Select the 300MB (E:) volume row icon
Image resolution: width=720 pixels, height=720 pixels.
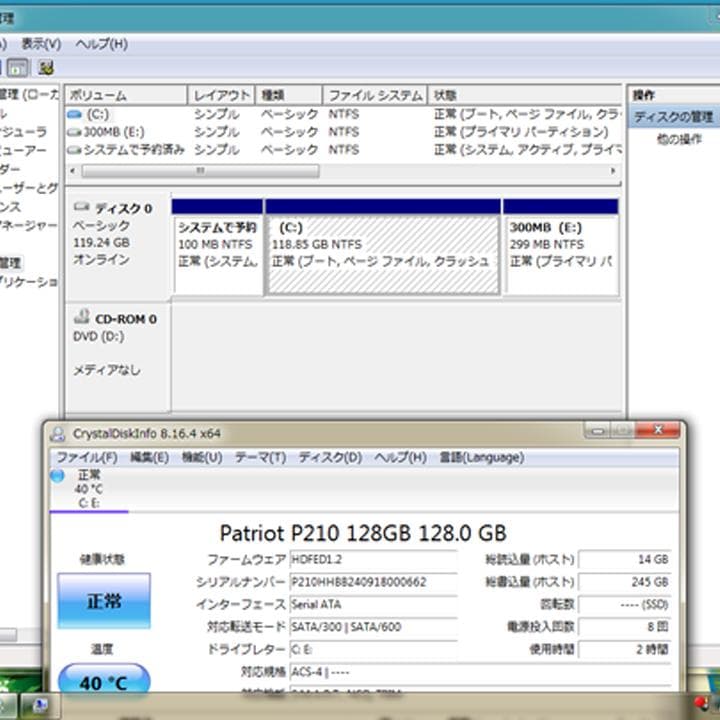point(74,132)
